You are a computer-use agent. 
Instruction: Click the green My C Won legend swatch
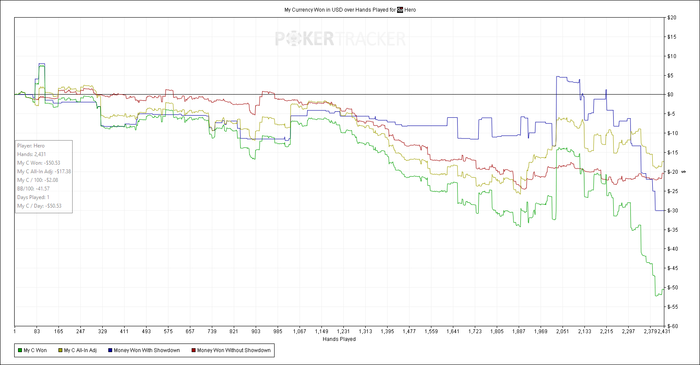pos(20,350)
